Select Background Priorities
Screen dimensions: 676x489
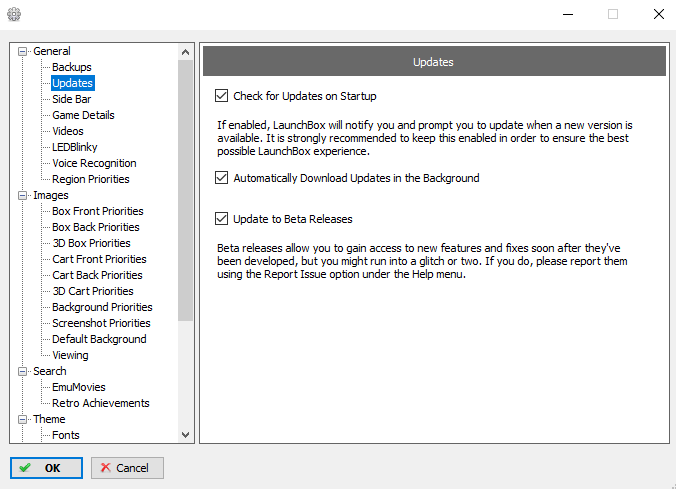pos(102,307)
